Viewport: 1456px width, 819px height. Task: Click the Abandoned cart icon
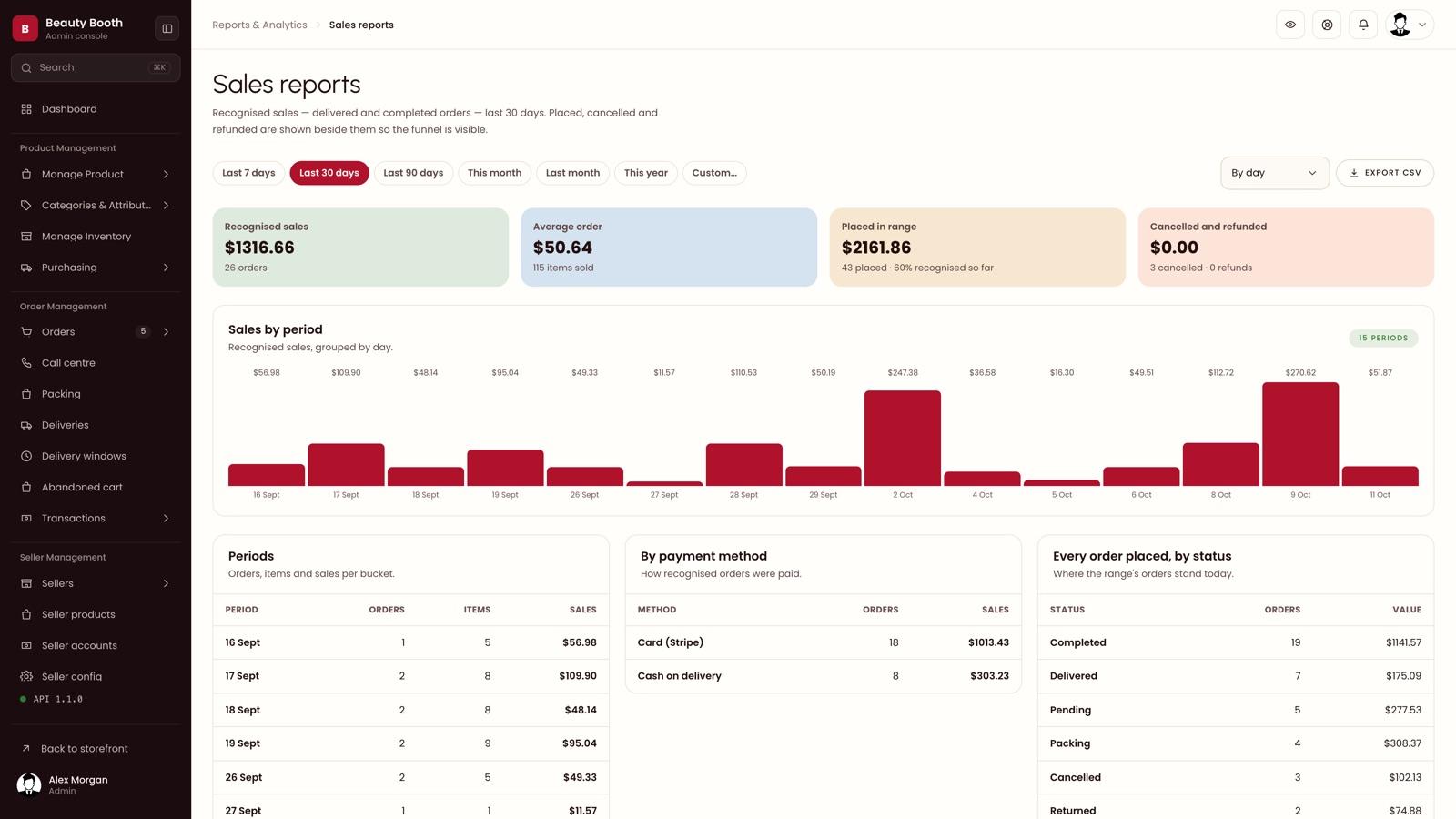26,487
